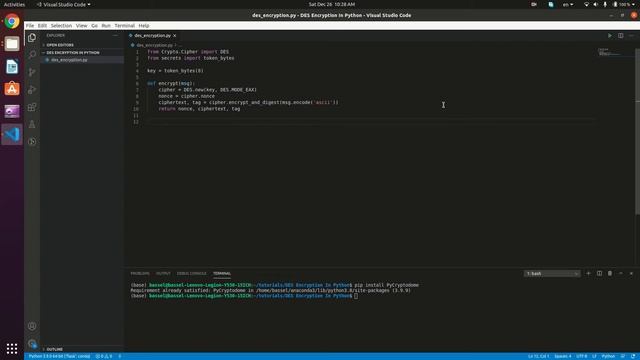
Task: Open editor More Actions ellipsis
Action: pos(631,36)
